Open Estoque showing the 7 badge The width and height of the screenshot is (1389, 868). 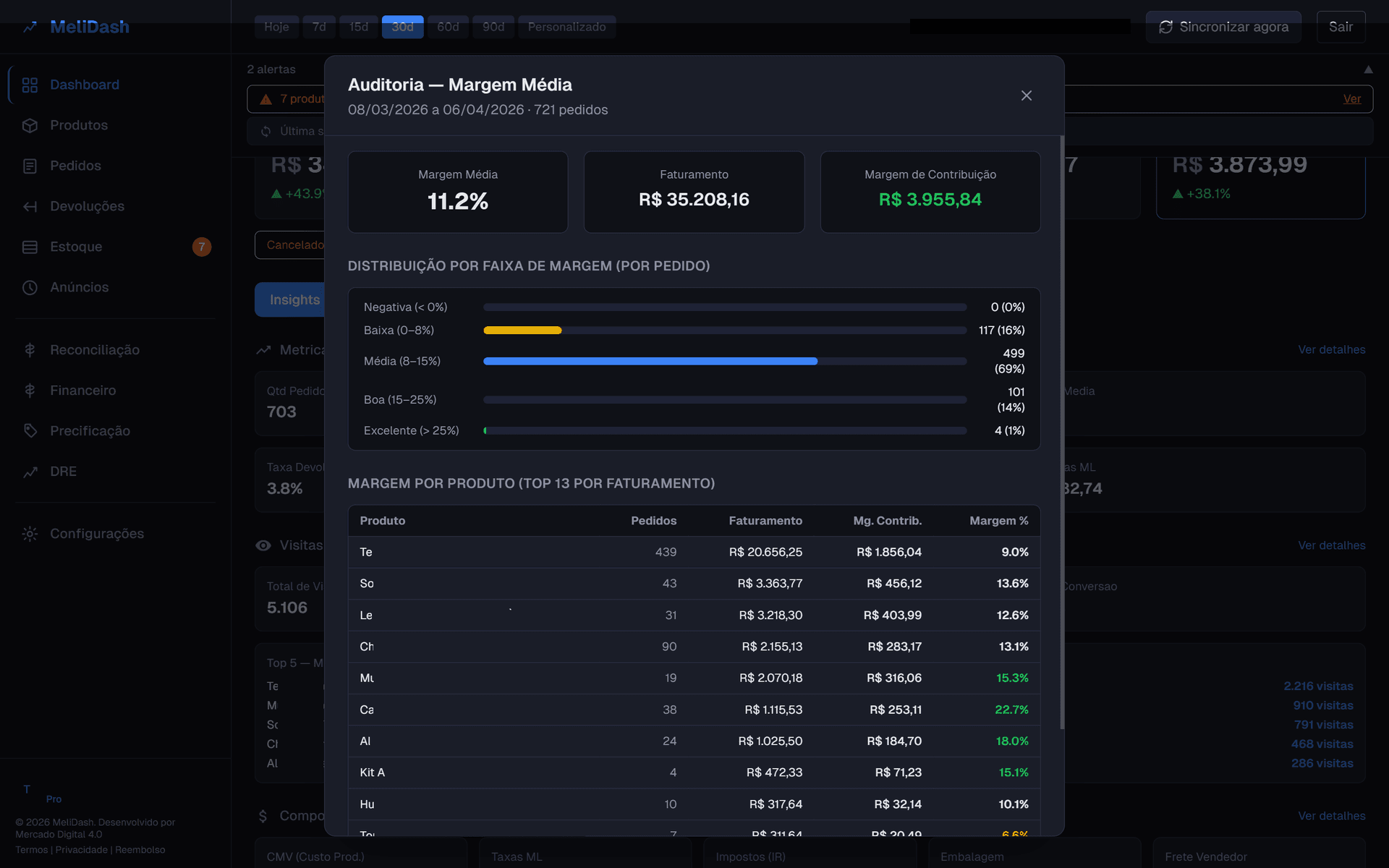[30, 247]
